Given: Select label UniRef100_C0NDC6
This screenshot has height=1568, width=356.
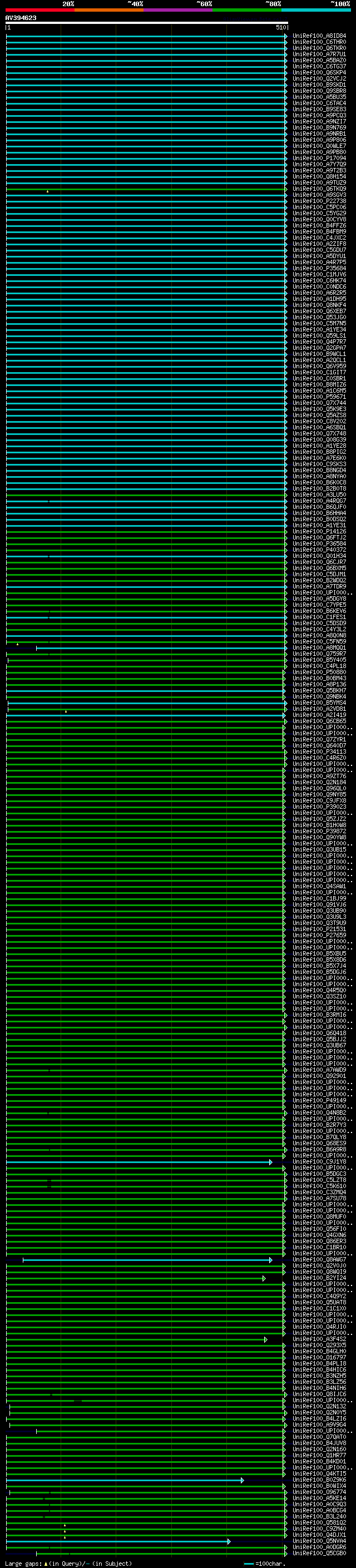Looking at the screenshot, I should (x=319, y=286).
